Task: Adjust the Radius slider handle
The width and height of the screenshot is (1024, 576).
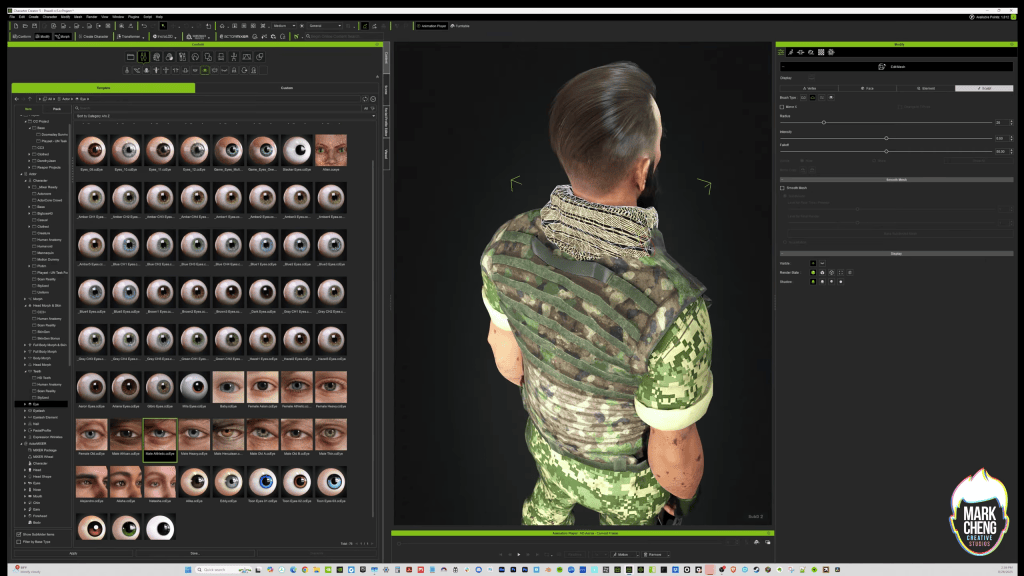Action: pos(824,122)
